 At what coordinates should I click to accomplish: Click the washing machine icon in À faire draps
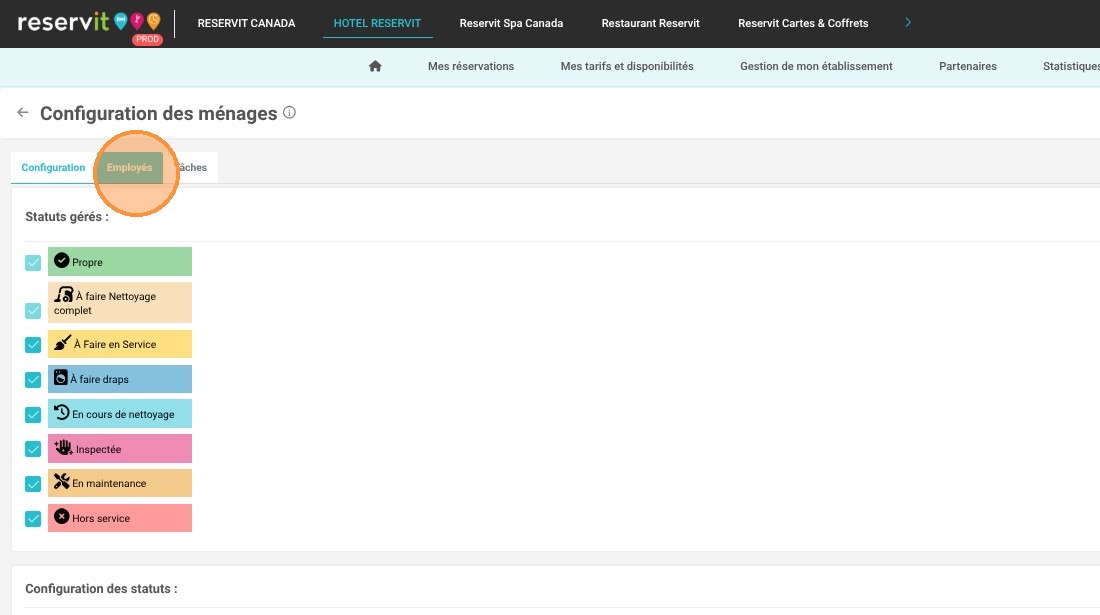pos(61,377)
